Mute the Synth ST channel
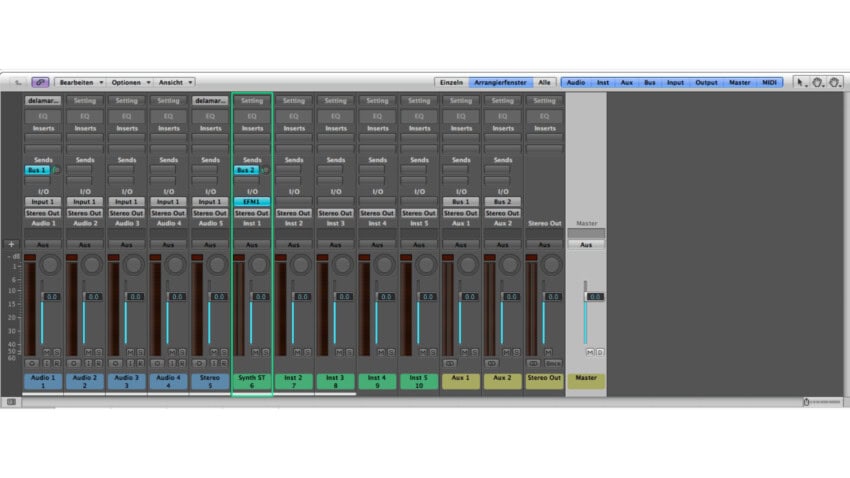The image size is (850, 478). click(255, 352)
